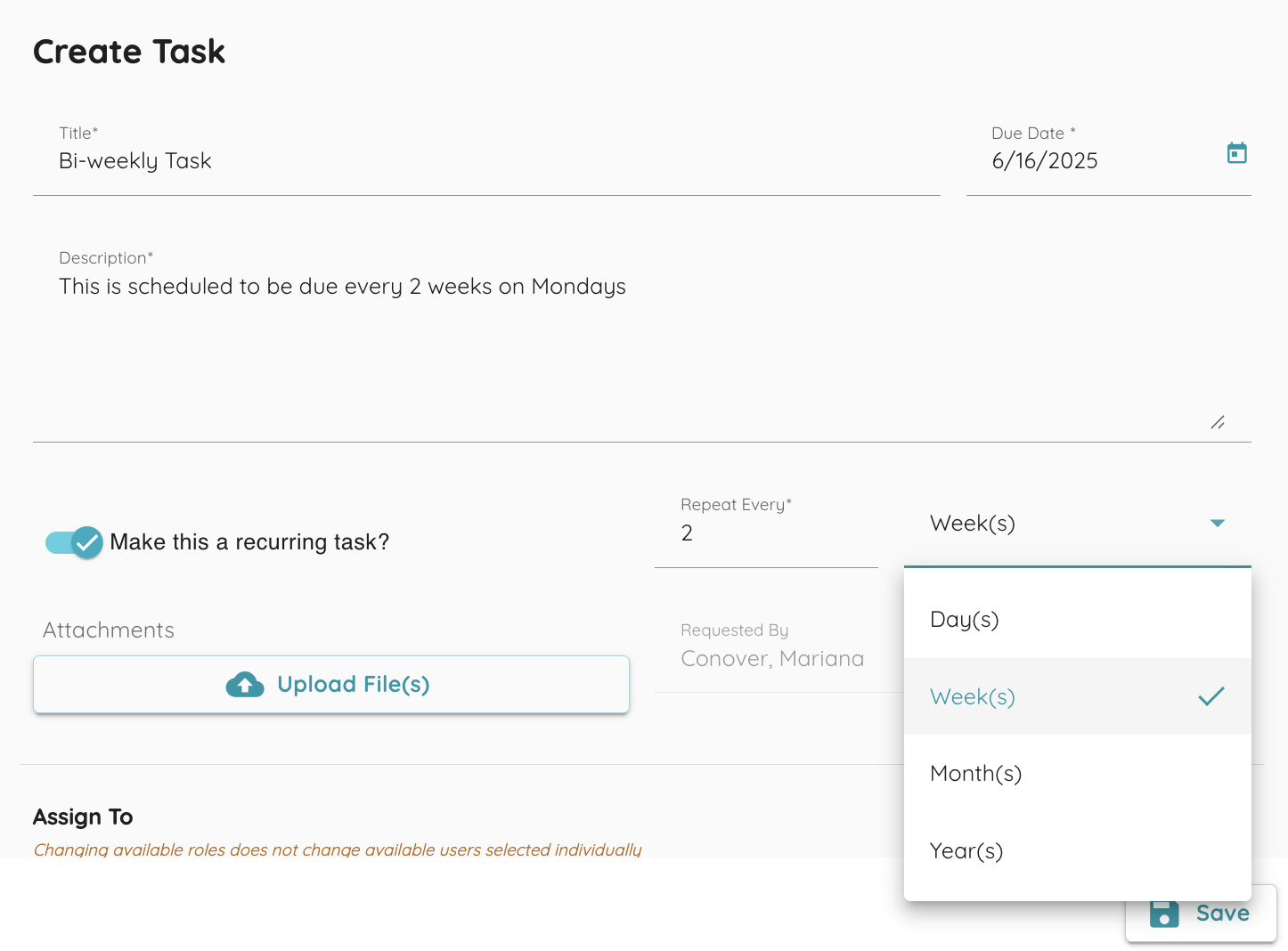Select Week(s) from the interval list
Viewport: 1288px width, 951px height.
(x=1078, y=696)
